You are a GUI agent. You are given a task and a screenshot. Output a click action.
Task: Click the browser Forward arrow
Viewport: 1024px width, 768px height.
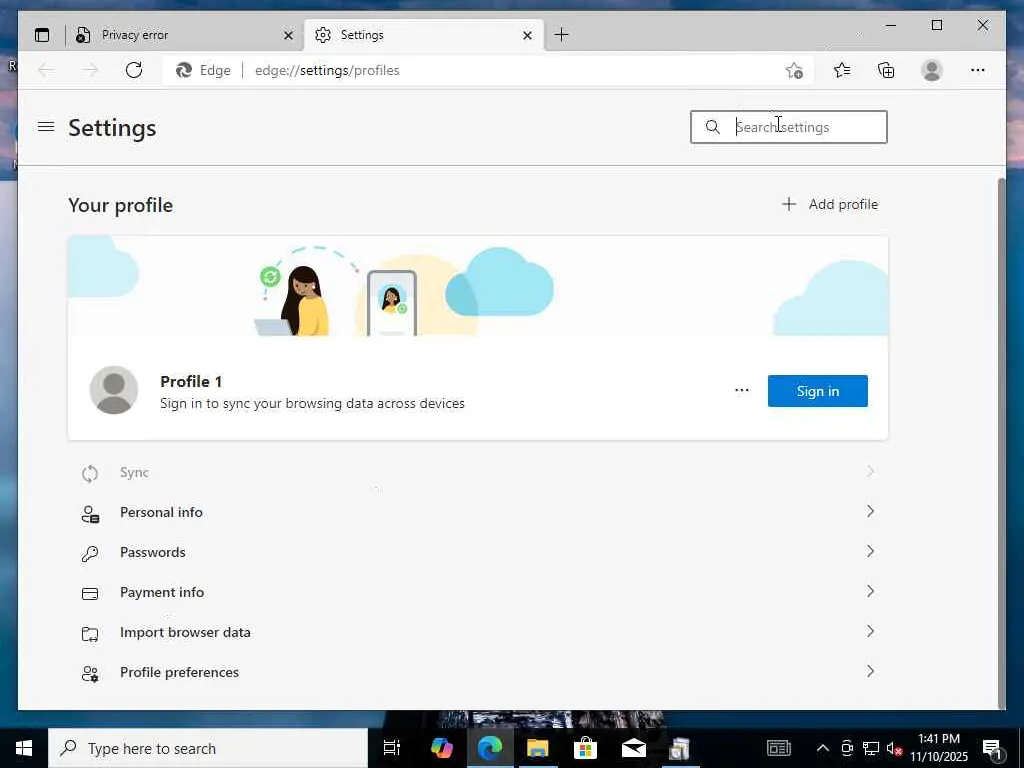pyautogui.click(x=90, y=71)
